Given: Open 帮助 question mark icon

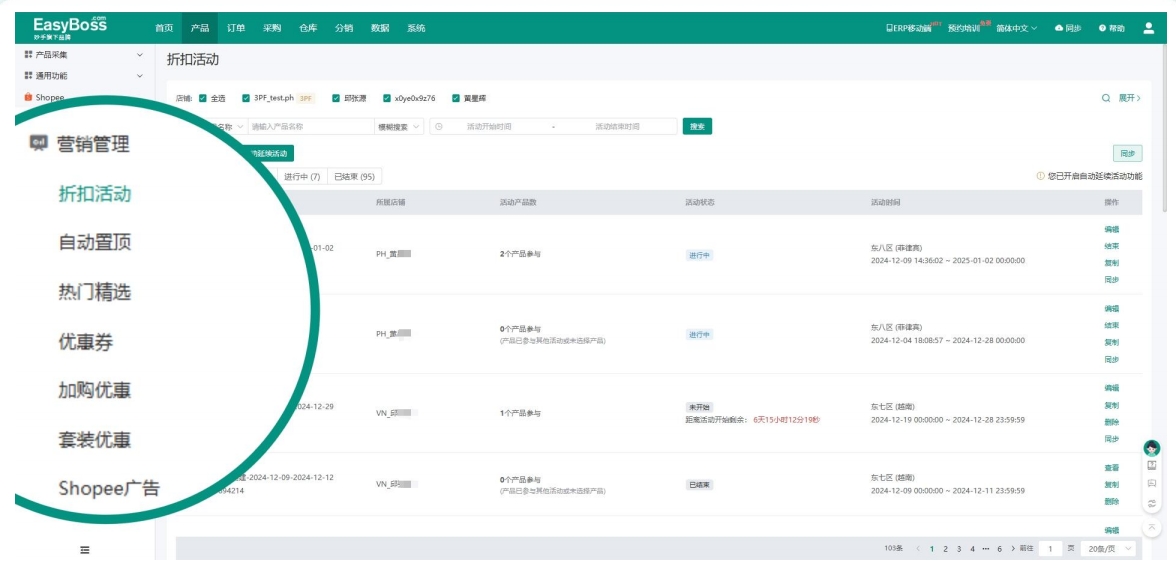Looking at the screenshot, I should 1102,29.
